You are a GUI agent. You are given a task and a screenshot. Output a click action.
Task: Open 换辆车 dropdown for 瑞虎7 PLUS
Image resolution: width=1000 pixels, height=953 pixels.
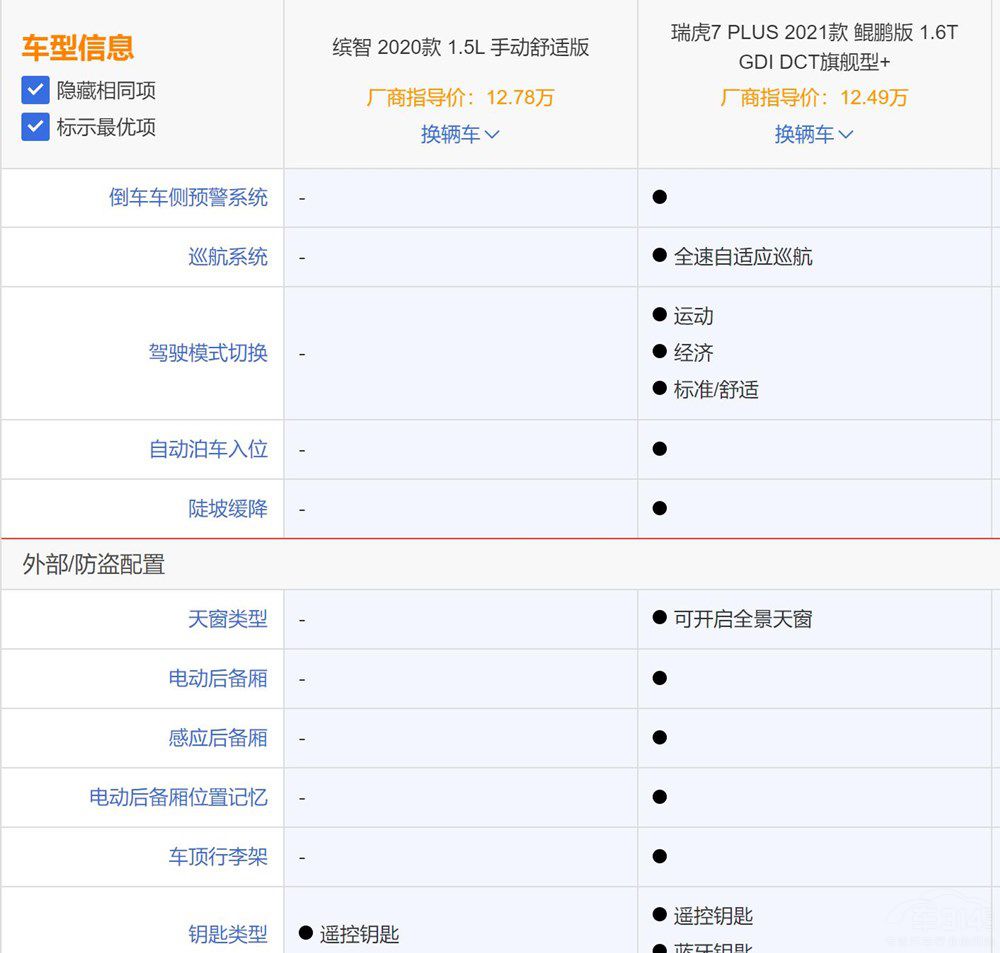click(814, 134)
